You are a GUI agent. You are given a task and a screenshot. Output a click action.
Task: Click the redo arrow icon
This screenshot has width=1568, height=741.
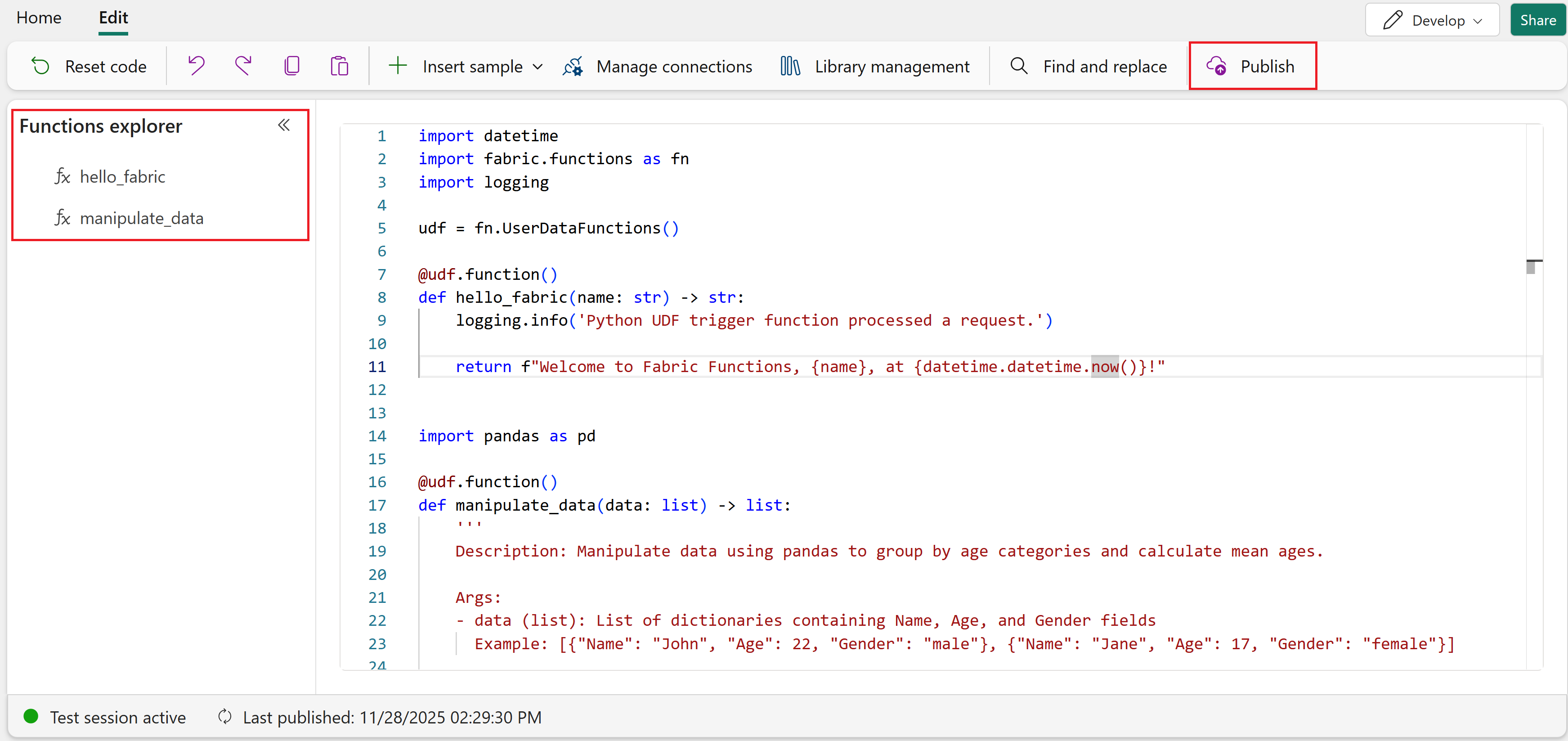243,66
